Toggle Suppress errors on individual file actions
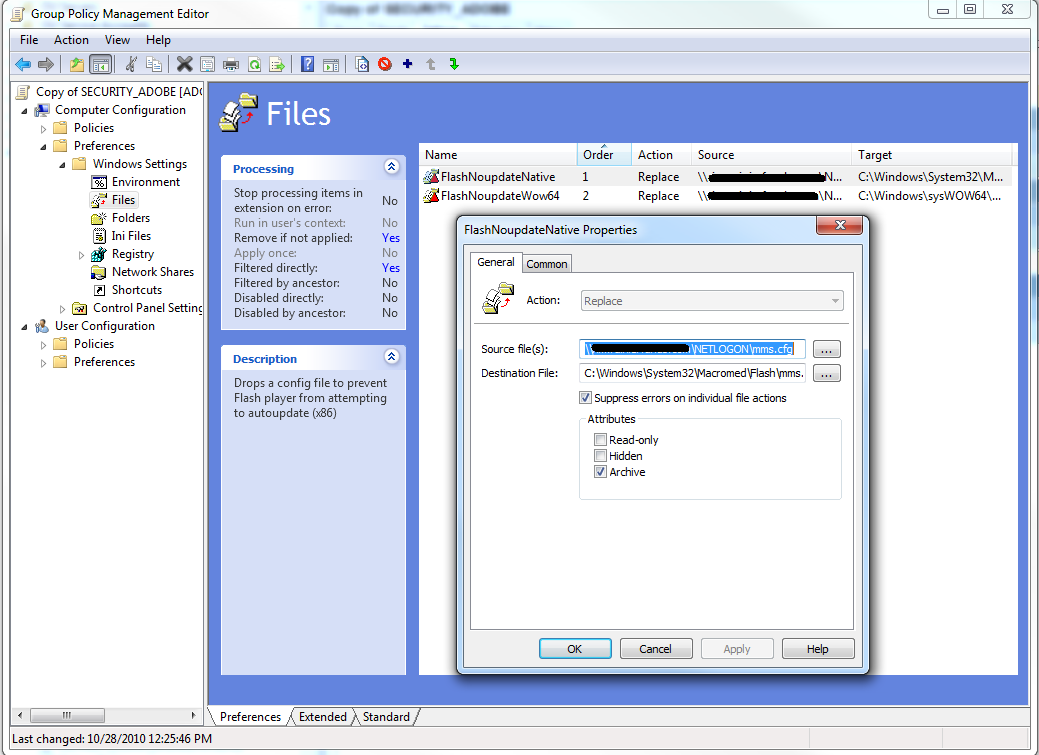 tap(585, 398)
